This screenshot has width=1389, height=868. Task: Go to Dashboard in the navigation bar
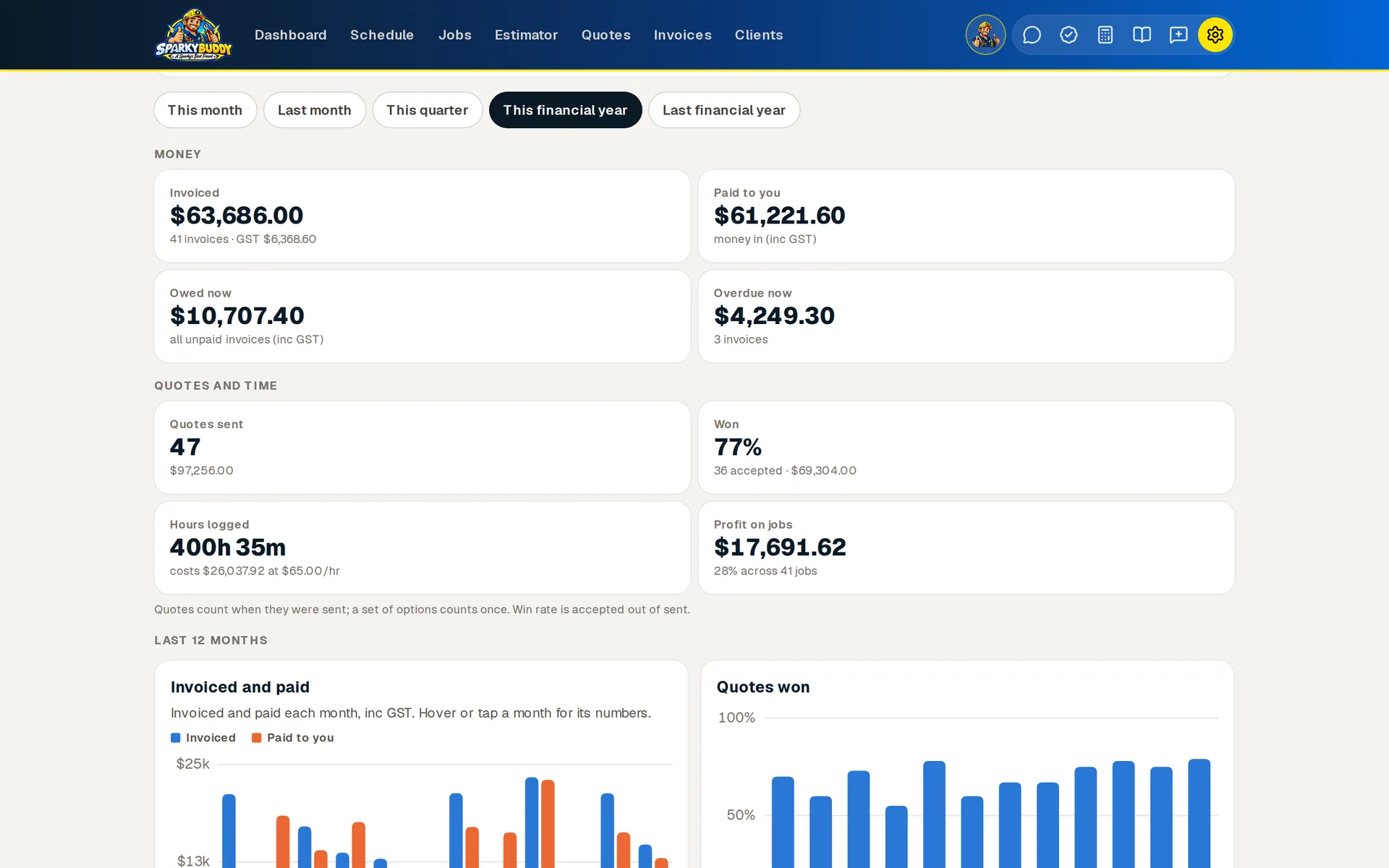(x=291, y=35)
